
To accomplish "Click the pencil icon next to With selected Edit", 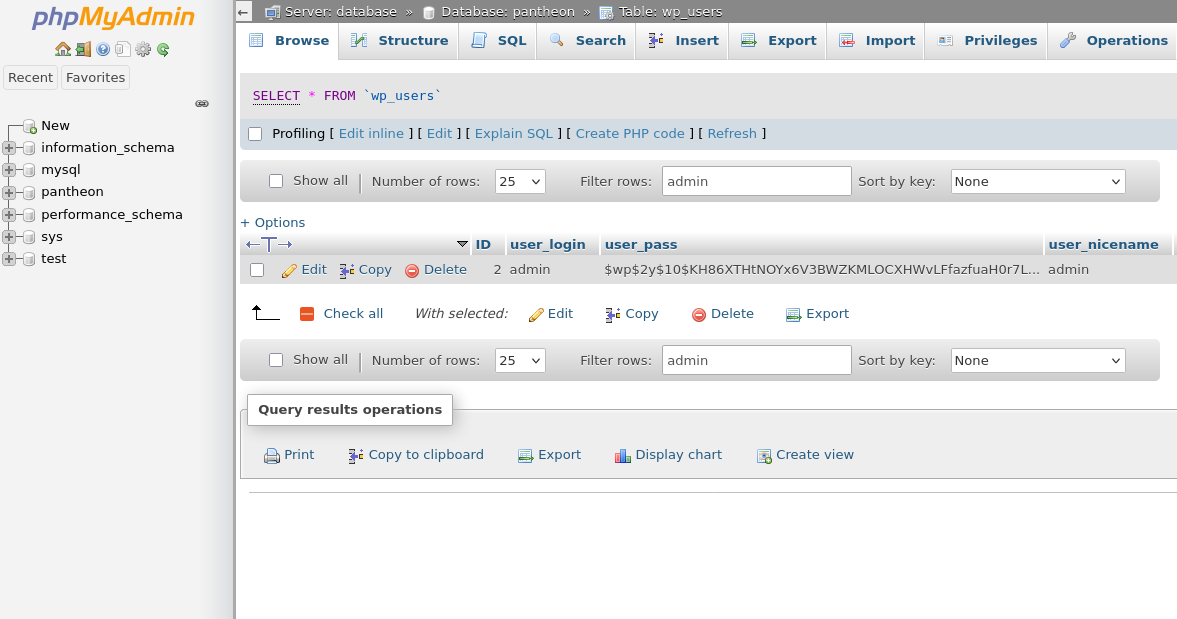I will (536, 314).
